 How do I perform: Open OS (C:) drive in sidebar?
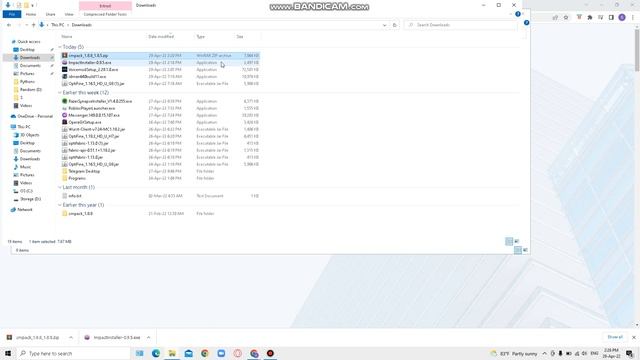click(x=26, y=191)
